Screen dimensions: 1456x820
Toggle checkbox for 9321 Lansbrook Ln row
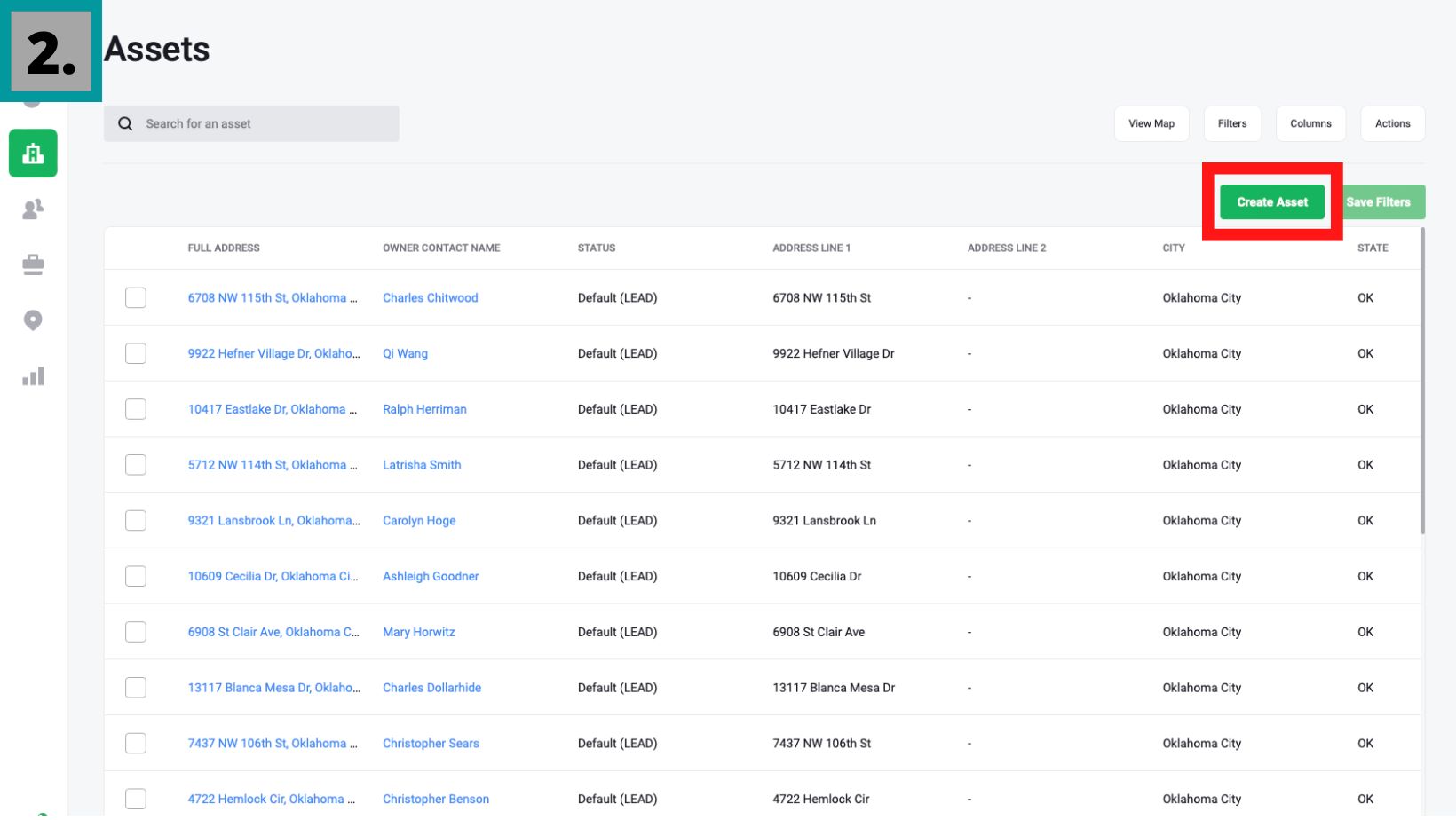coord(136,521)
